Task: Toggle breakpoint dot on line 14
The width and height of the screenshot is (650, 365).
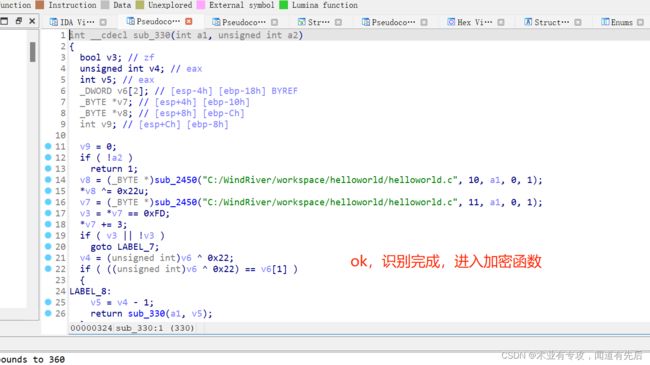Action: coord(48,180)
